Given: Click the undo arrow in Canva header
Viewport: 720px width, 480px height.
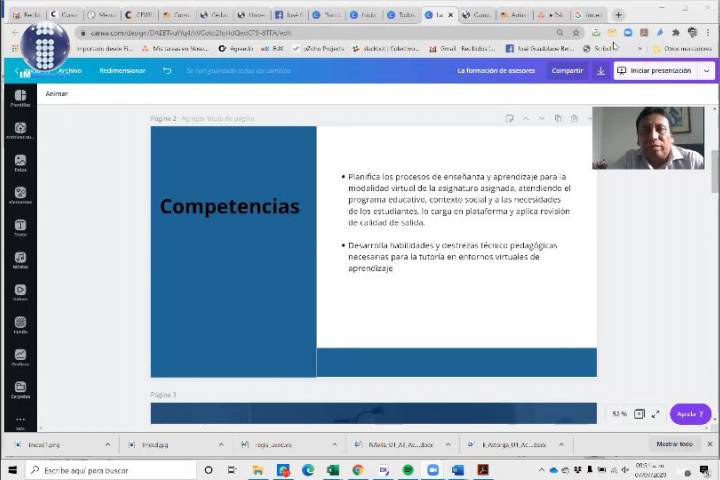Looking at the screenshot, I should [x=167, y=71].
